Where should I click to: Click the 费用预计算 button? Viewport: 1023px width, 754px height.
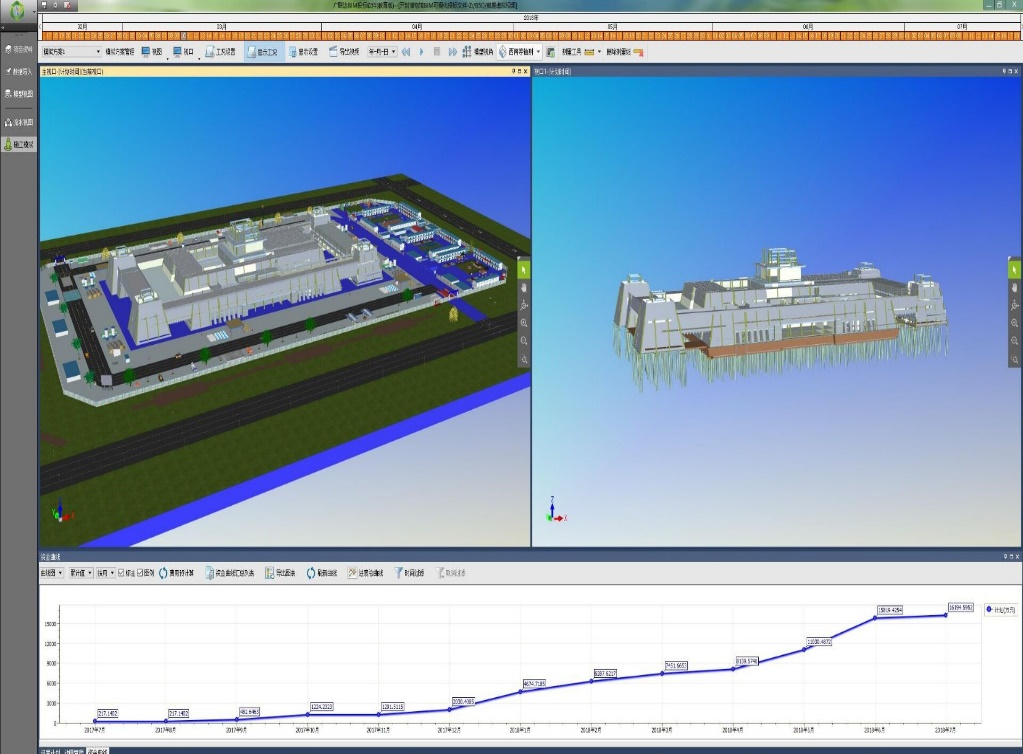click(x=180, y=573)
